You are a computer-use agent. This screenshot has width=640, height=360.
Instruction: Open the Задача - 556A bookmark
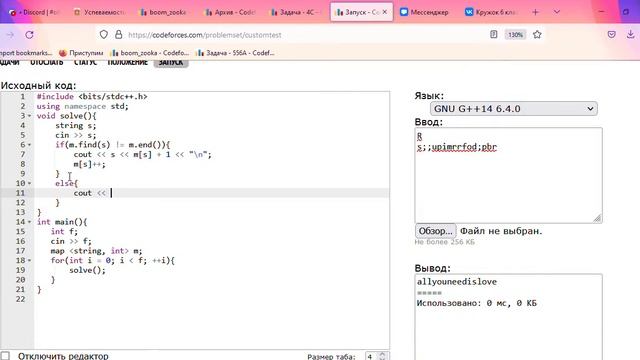[x=235, y=53]
